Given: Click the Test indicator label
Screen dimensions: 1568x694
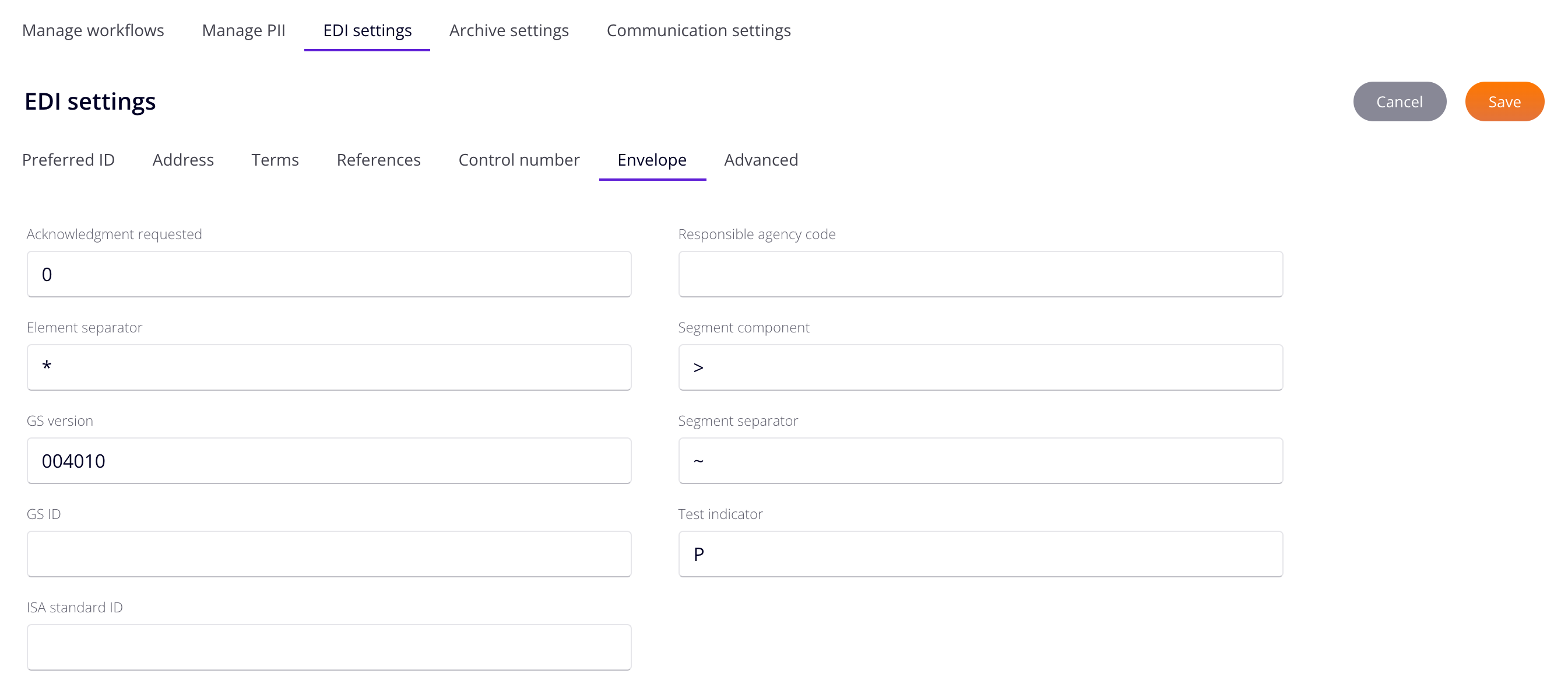Looking at the screenshot, I should click(x=720, y=514).
